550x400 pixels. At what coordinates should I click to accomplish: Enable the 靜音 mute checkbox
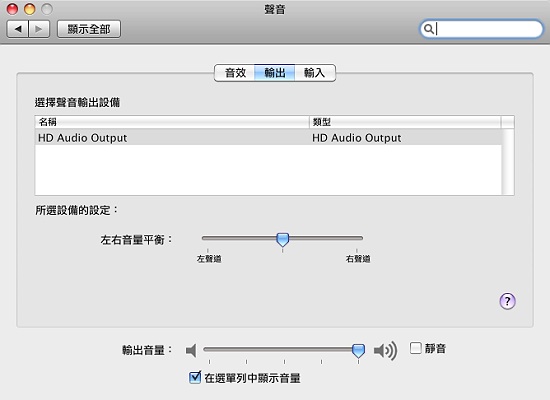tap(416, 348)
